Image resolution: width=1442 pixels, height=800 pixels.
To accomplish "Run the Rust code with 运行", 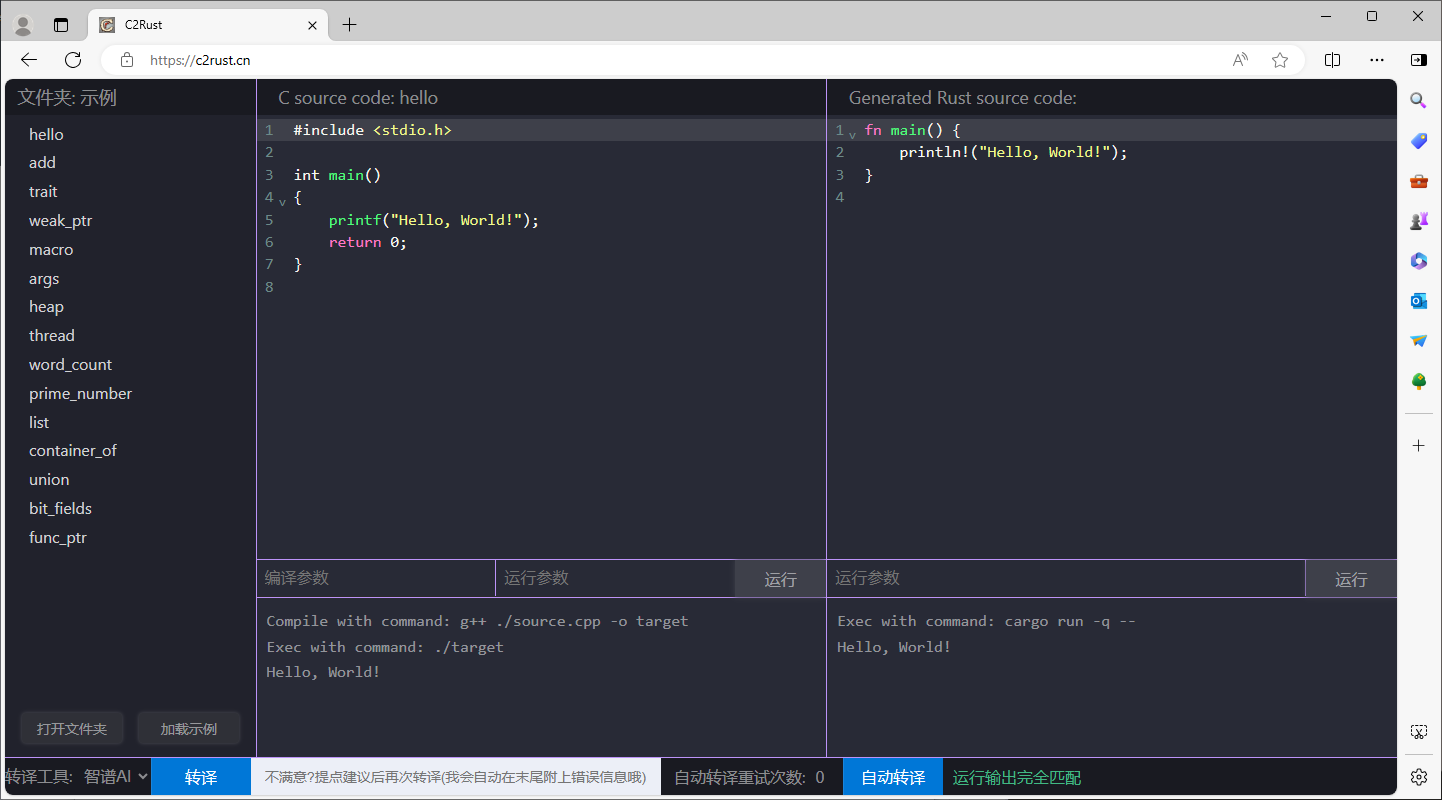I will (x=1351, y=579).
